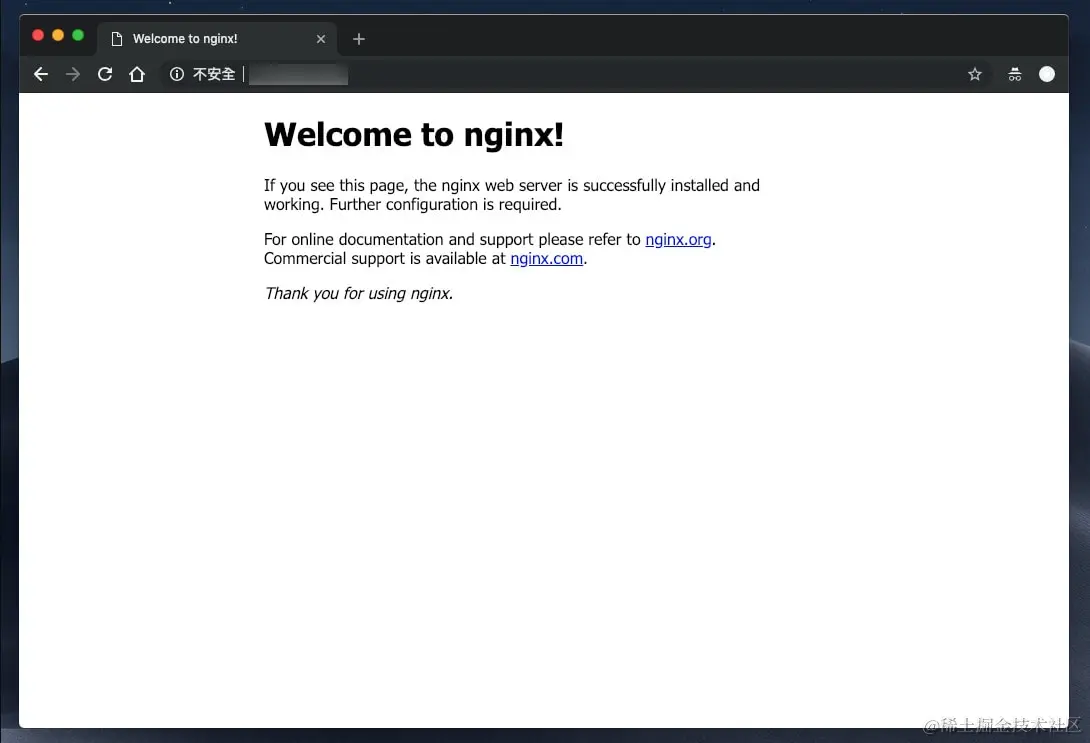Click the forward navigation arrow
This screenshot has height=743, width=1090.
point(73,74)
